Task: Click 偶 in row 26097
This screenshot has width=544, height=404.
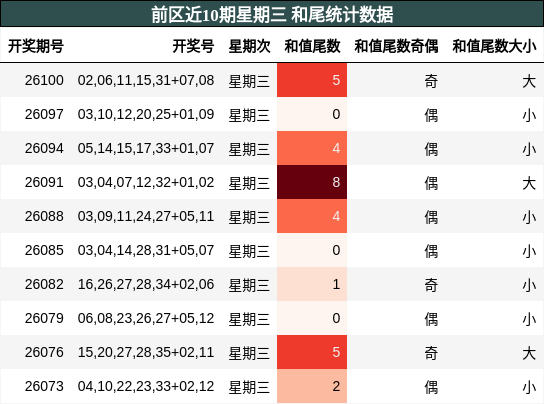Action: [431, 115]
